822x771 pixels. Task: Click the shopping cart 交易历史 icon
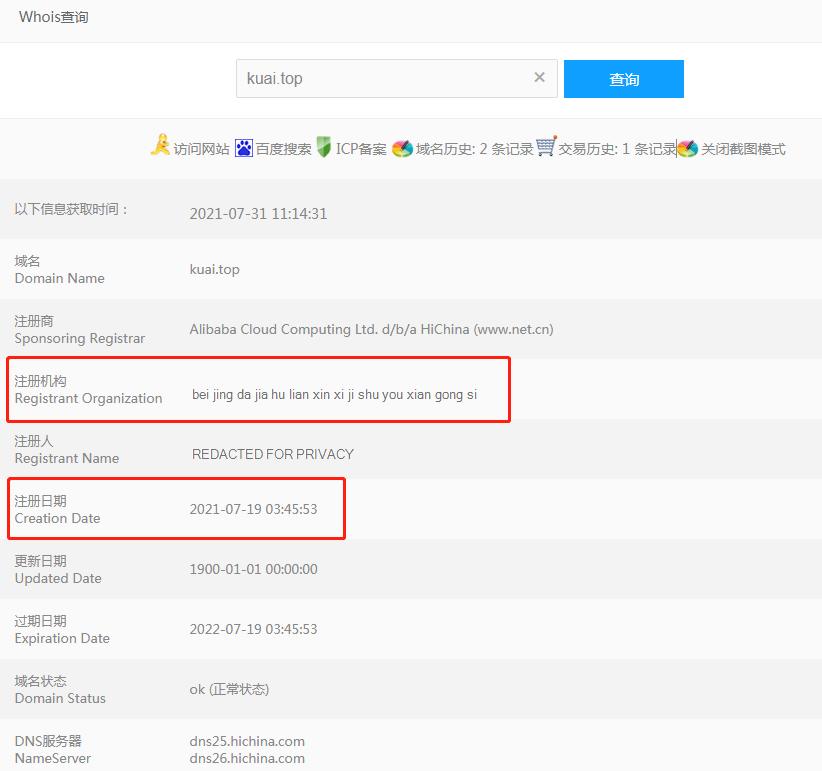(546, 147)
